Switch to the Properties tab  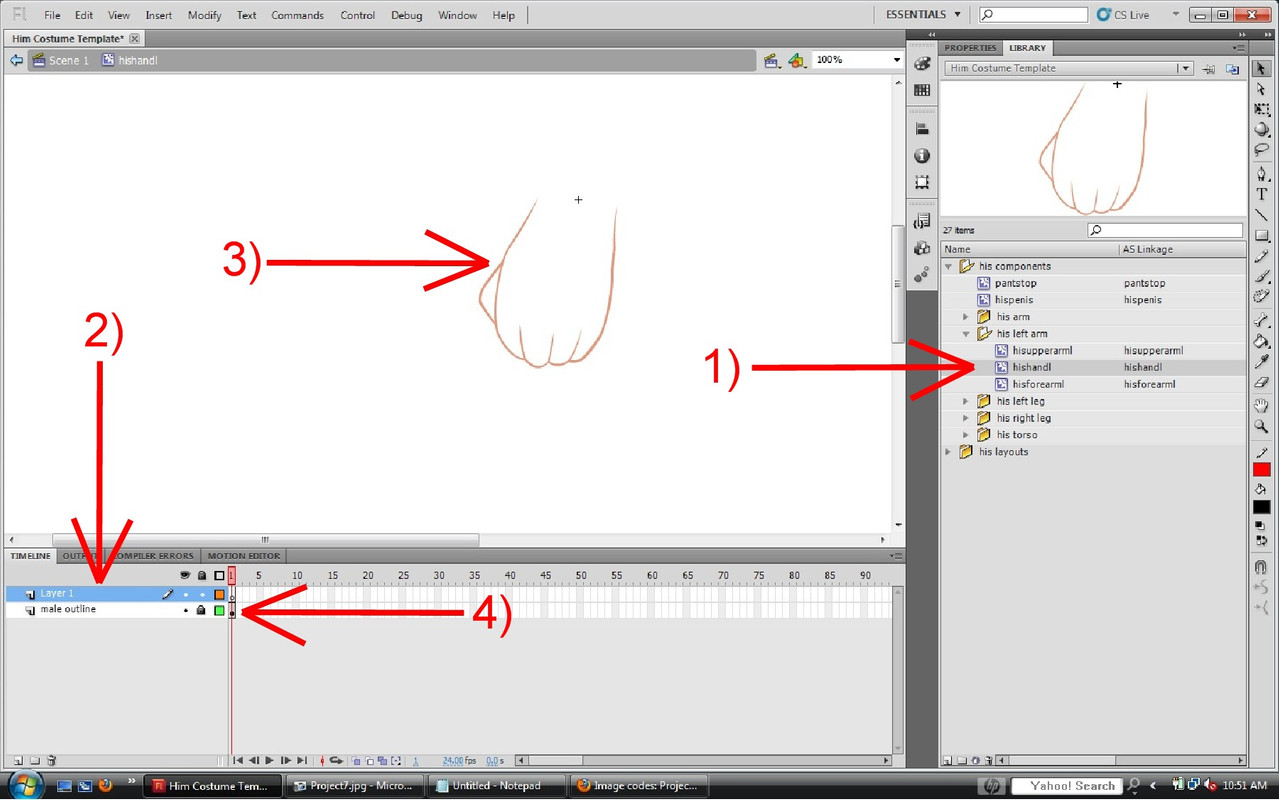coord(970,48)
